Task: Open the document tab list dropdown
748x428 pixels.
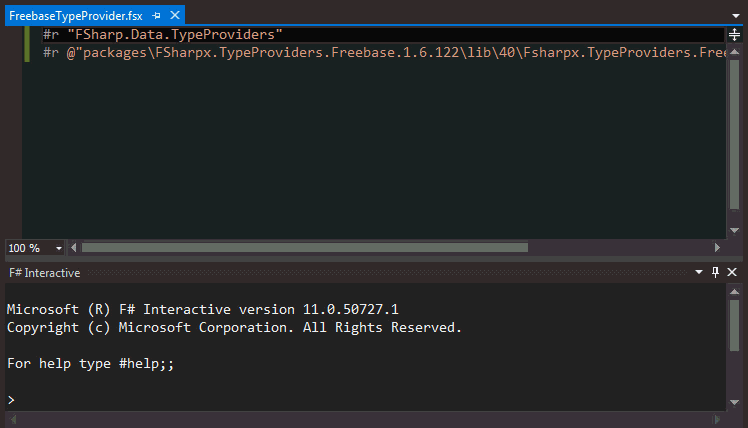Action: tap(736, 16)
